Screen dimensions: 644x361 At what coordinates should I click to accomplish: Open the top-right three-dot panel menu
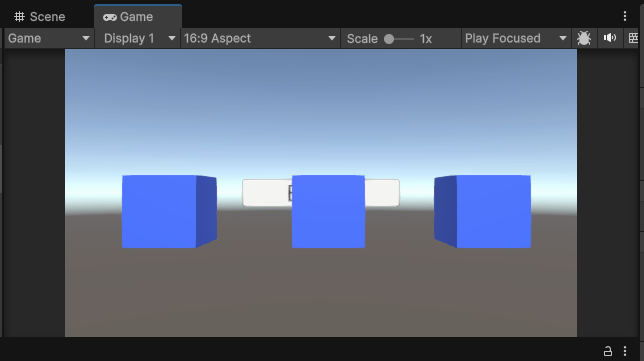[x=625, y=16]
